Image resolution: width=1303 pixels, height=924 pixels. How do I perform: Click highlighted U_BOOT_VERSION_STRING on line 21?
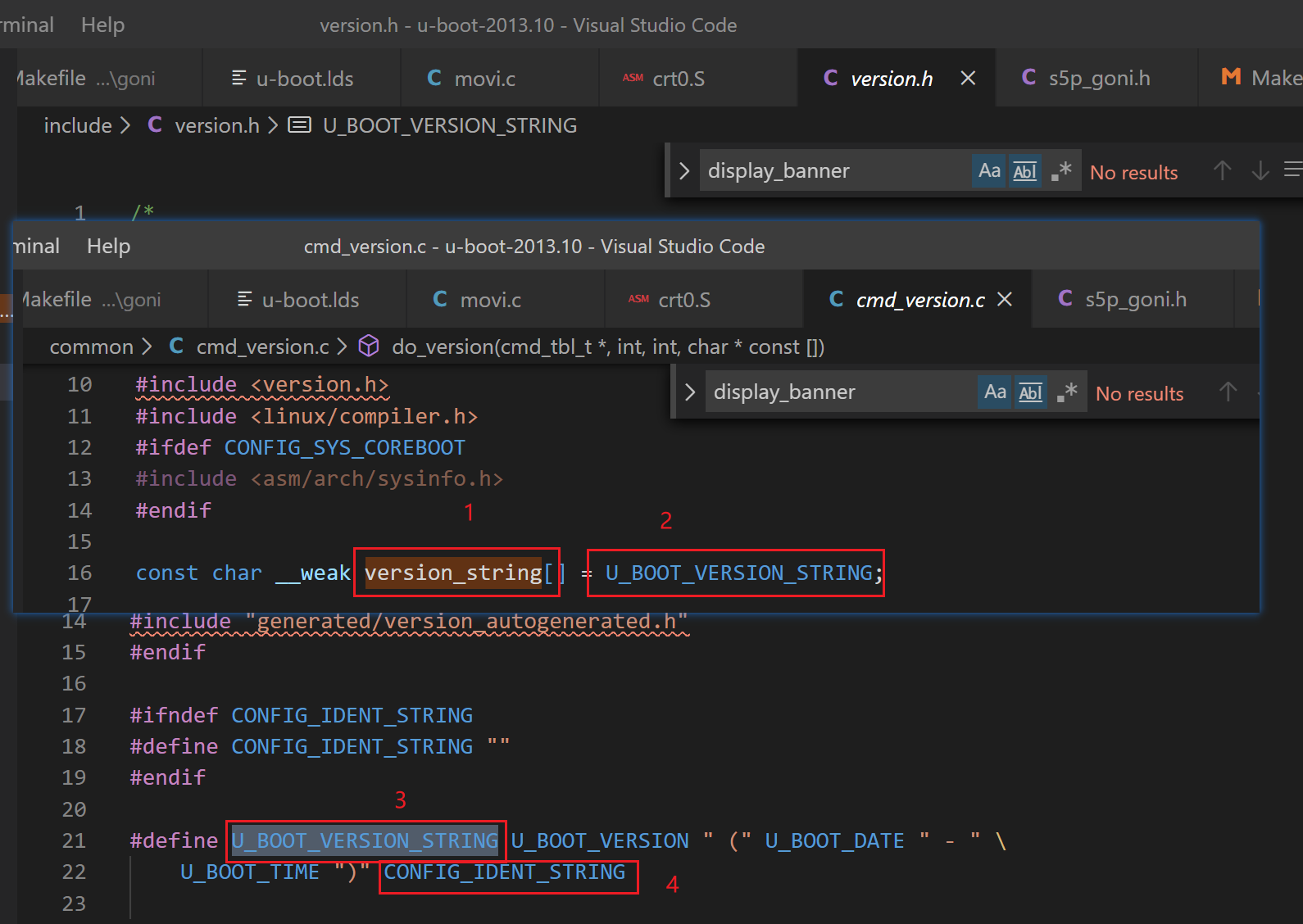pyautogui.click(x=365, y=840)
